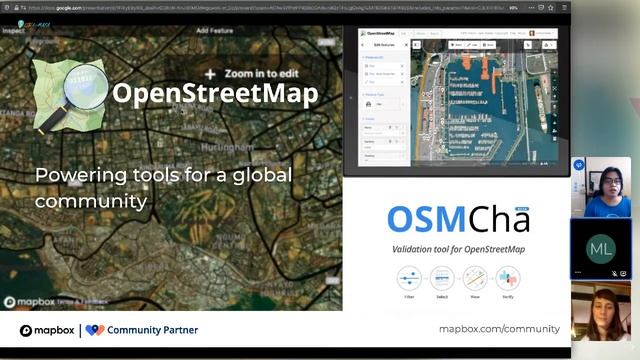Collapse the Features section in the editor sidebar
The height and width of the screenshot is (360, 640).
click(x=373, y=58)
